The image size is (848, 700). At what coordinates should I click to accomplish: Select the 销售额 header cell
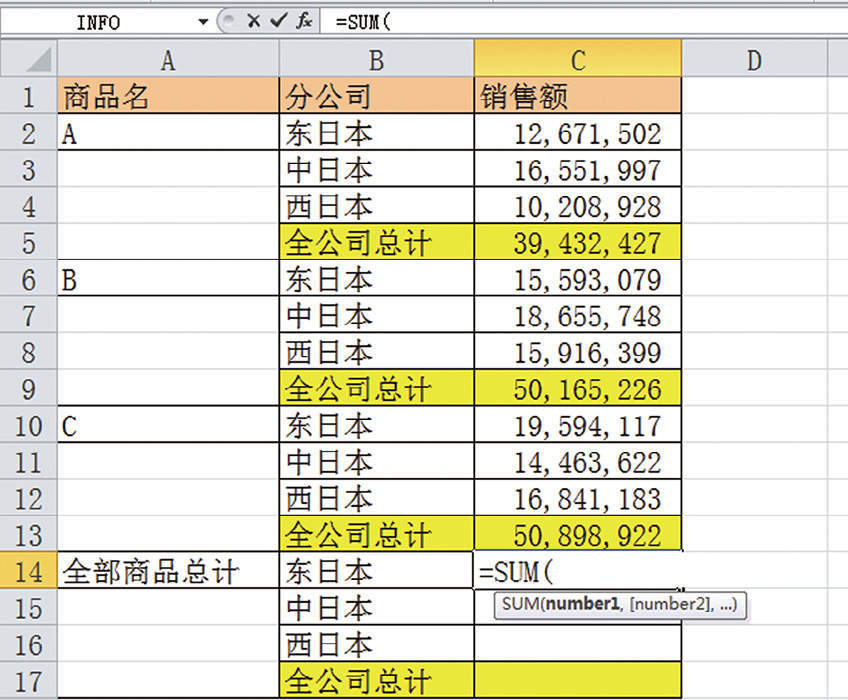pyautogui.click(x=577, y=95)
